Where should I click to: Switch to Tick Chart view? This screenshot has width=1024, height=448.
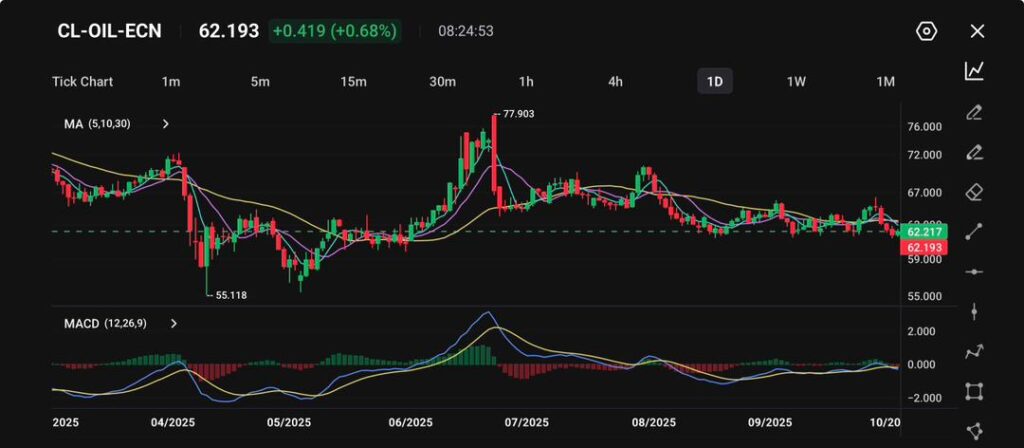[x=82, y=81]
